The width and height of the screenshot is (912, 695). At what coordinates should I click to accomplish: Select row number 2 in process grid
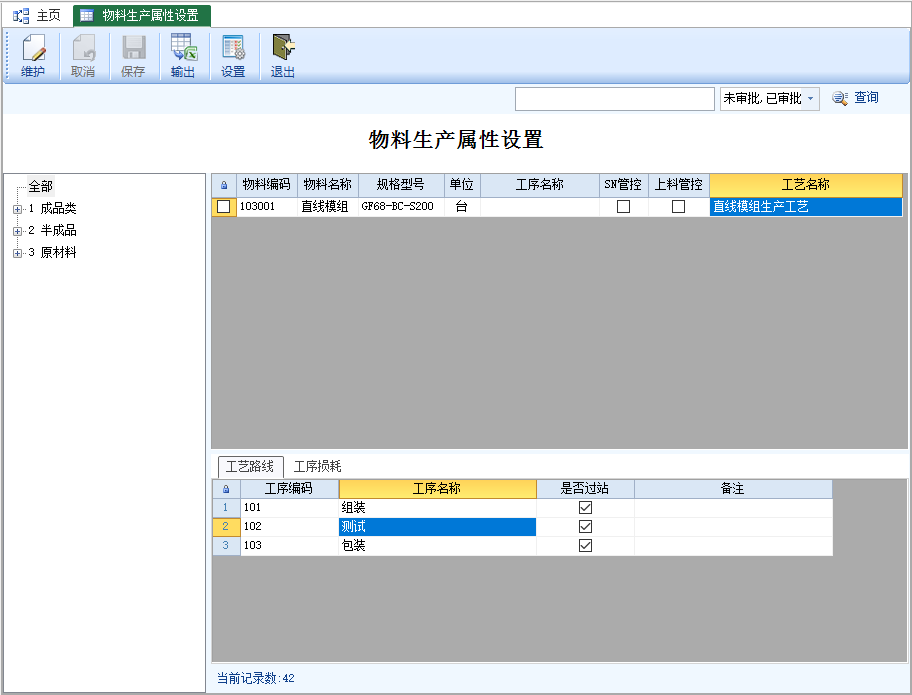click(x=226, y=526)
